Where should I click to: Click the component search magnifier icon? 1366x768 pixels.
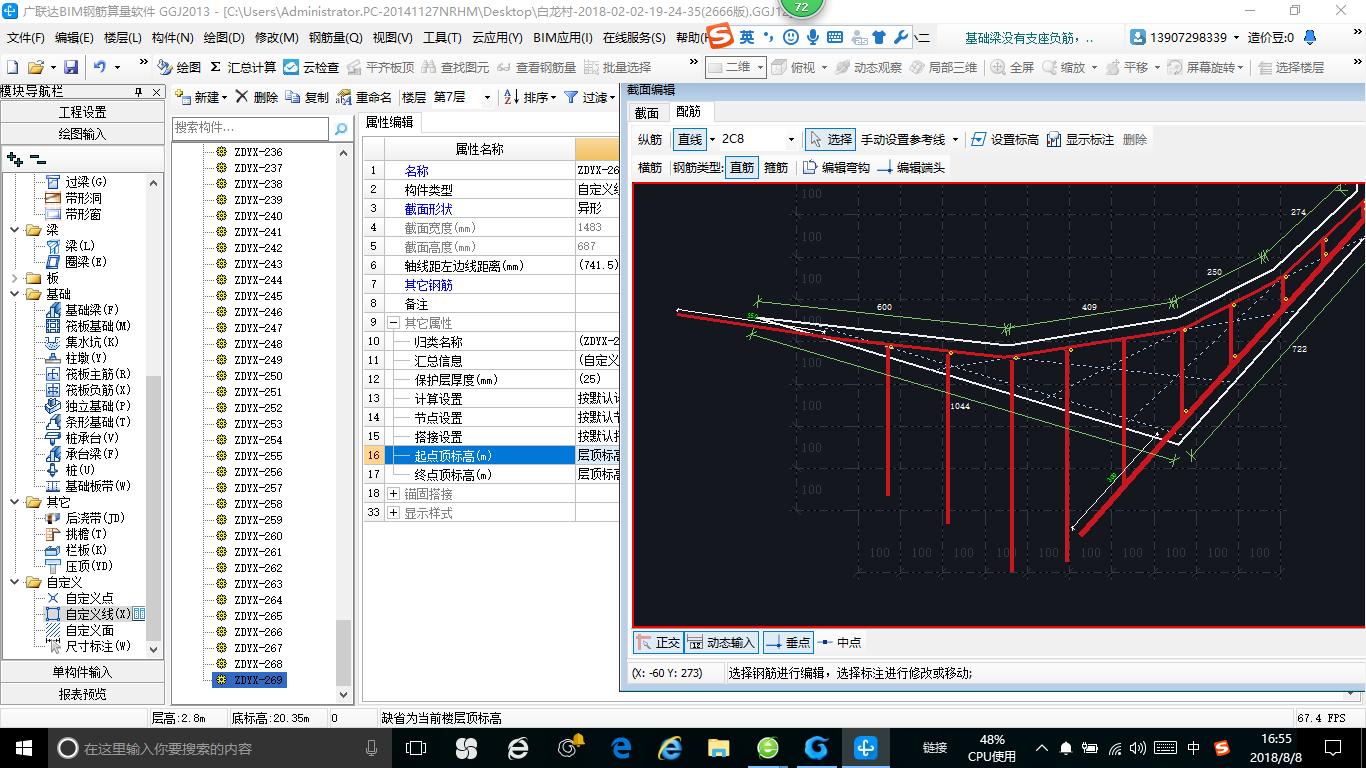click(x=341, y=128)
